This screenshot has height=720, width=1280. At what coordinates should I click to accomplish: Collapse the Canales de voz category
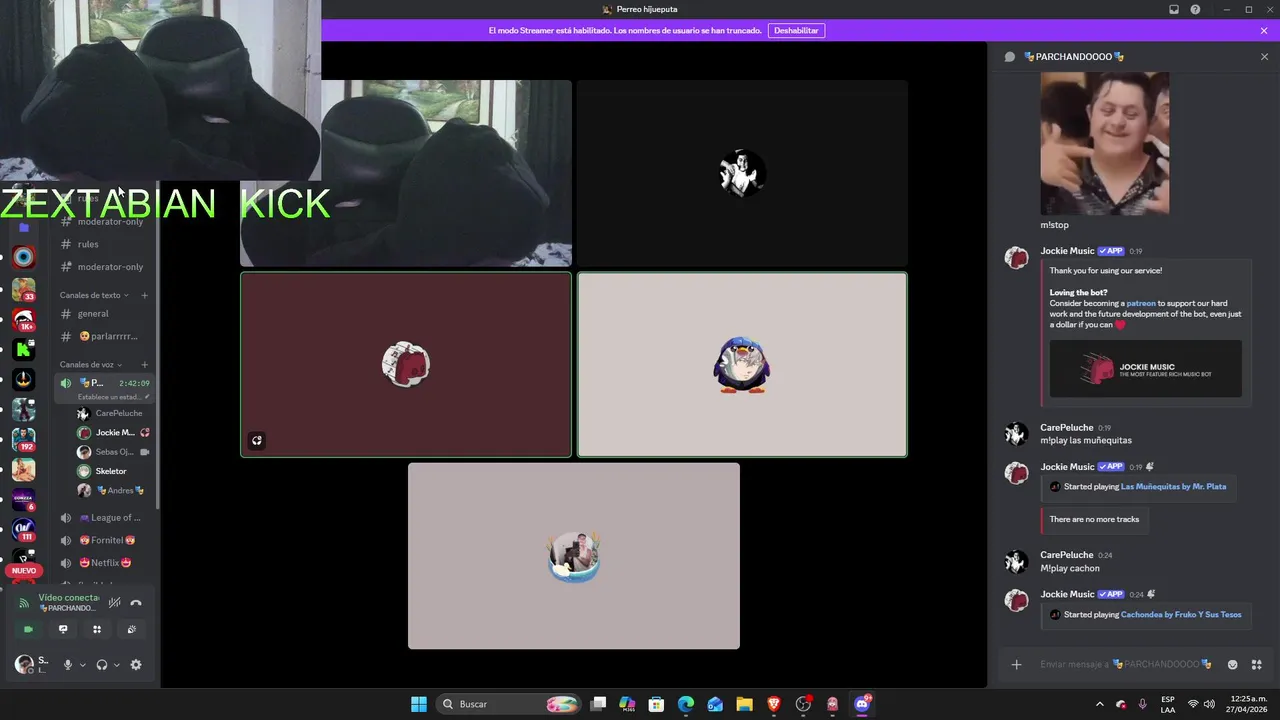pyautogui.click(x=91, y=365)
